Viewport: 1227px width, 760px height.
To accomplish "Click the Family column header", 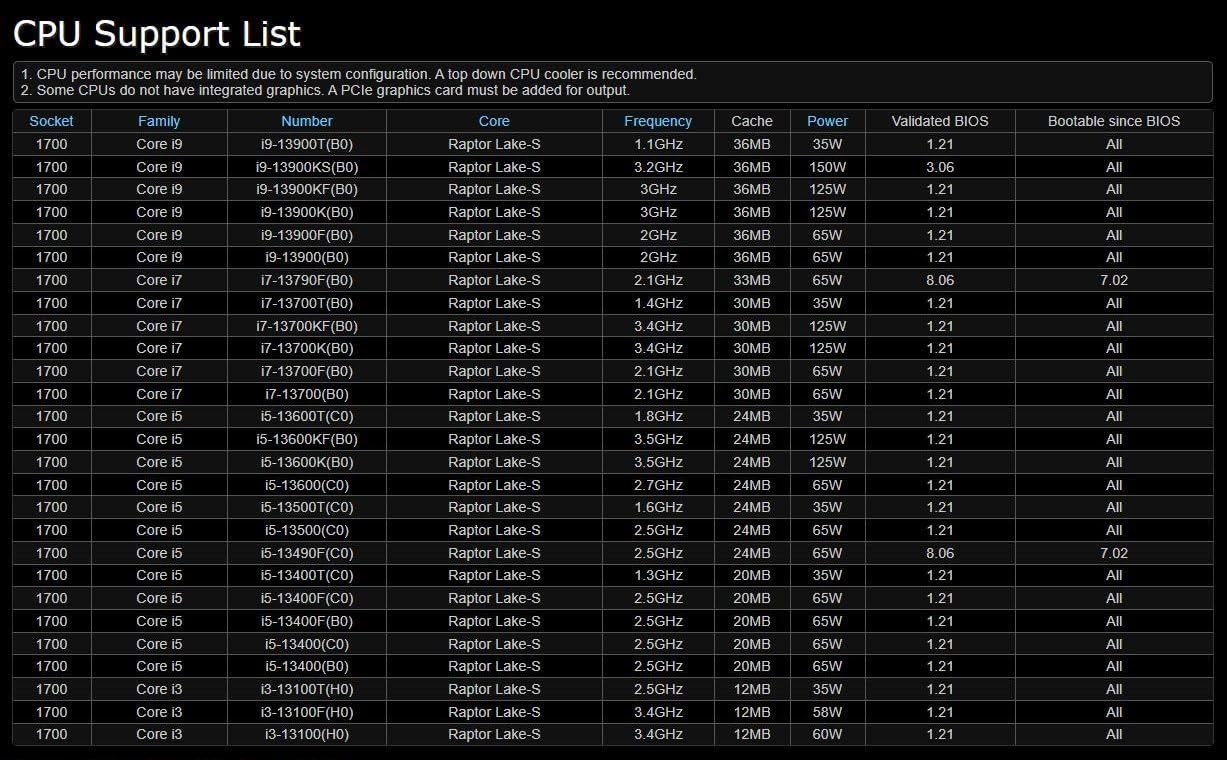I will (159, 121).
